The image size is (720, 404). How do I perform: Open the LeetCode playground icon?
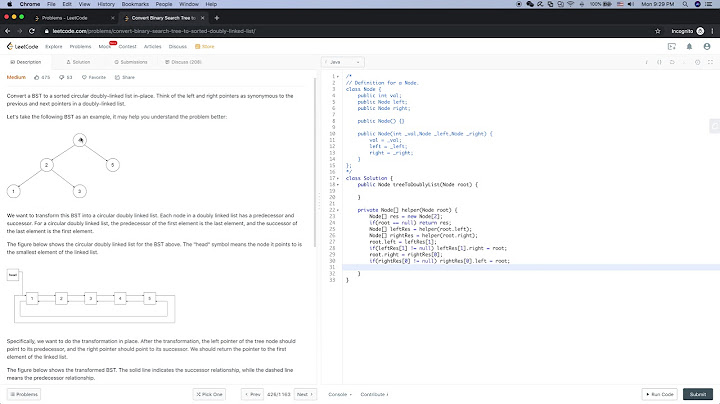[672, 46]
